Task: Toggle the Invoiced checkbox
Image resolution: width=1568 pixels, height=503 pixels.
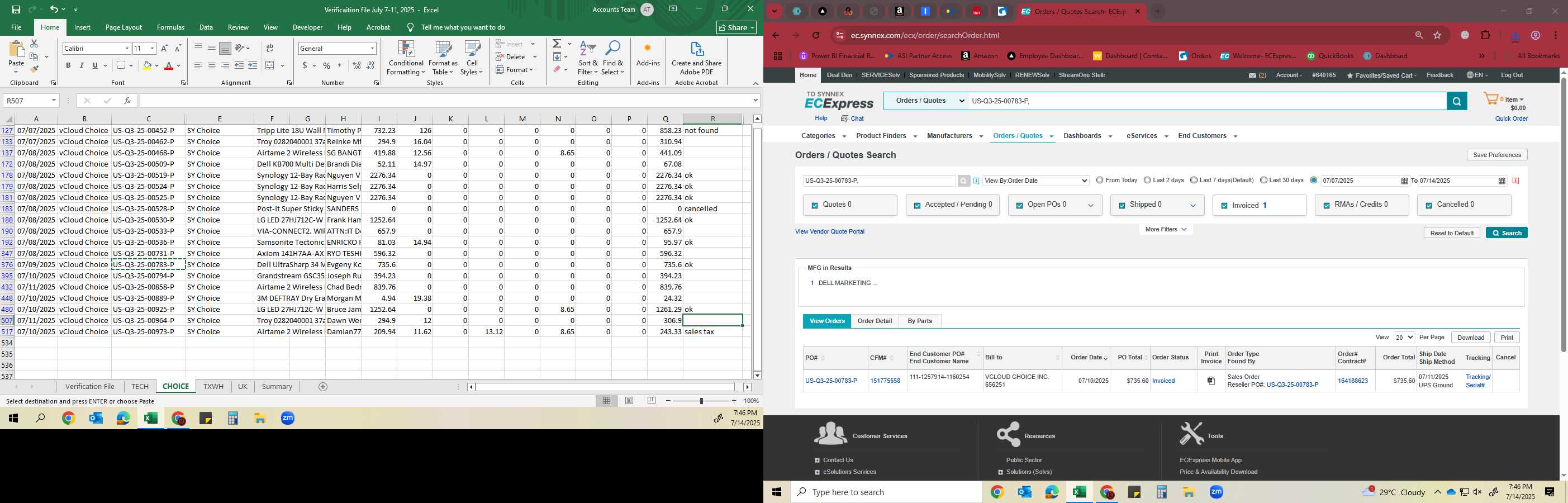Action: [x=1224, y=206]
